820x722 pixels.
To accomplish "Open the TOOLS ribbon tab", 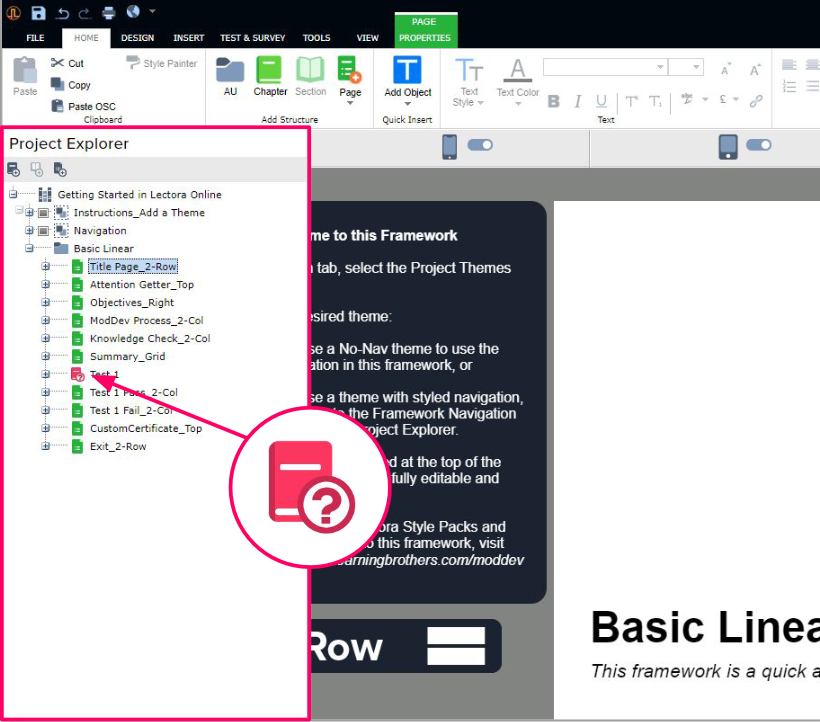I will click(x=316, y=38).
